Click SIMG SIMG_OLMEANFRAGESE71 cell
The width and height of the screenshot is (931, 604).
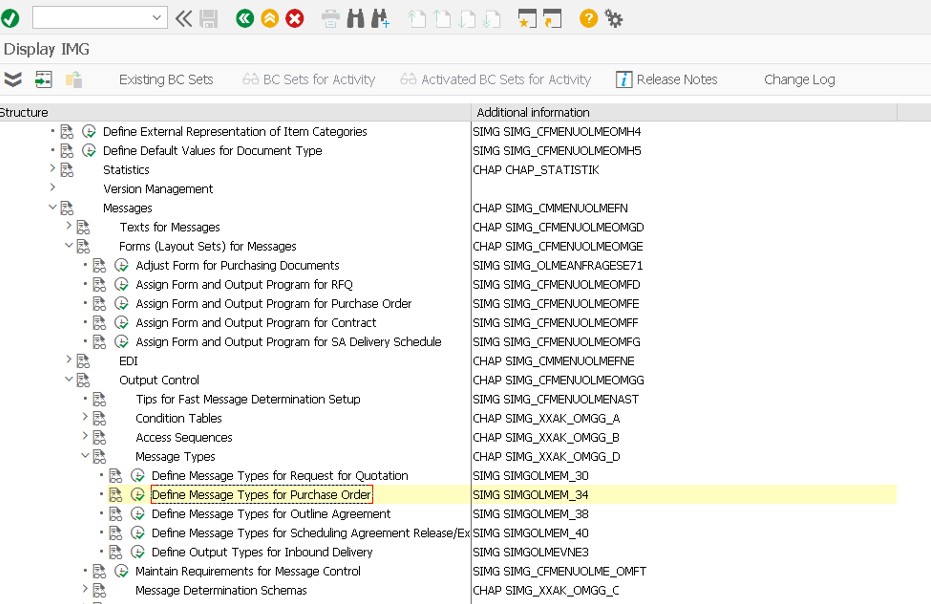coord(558,265)
